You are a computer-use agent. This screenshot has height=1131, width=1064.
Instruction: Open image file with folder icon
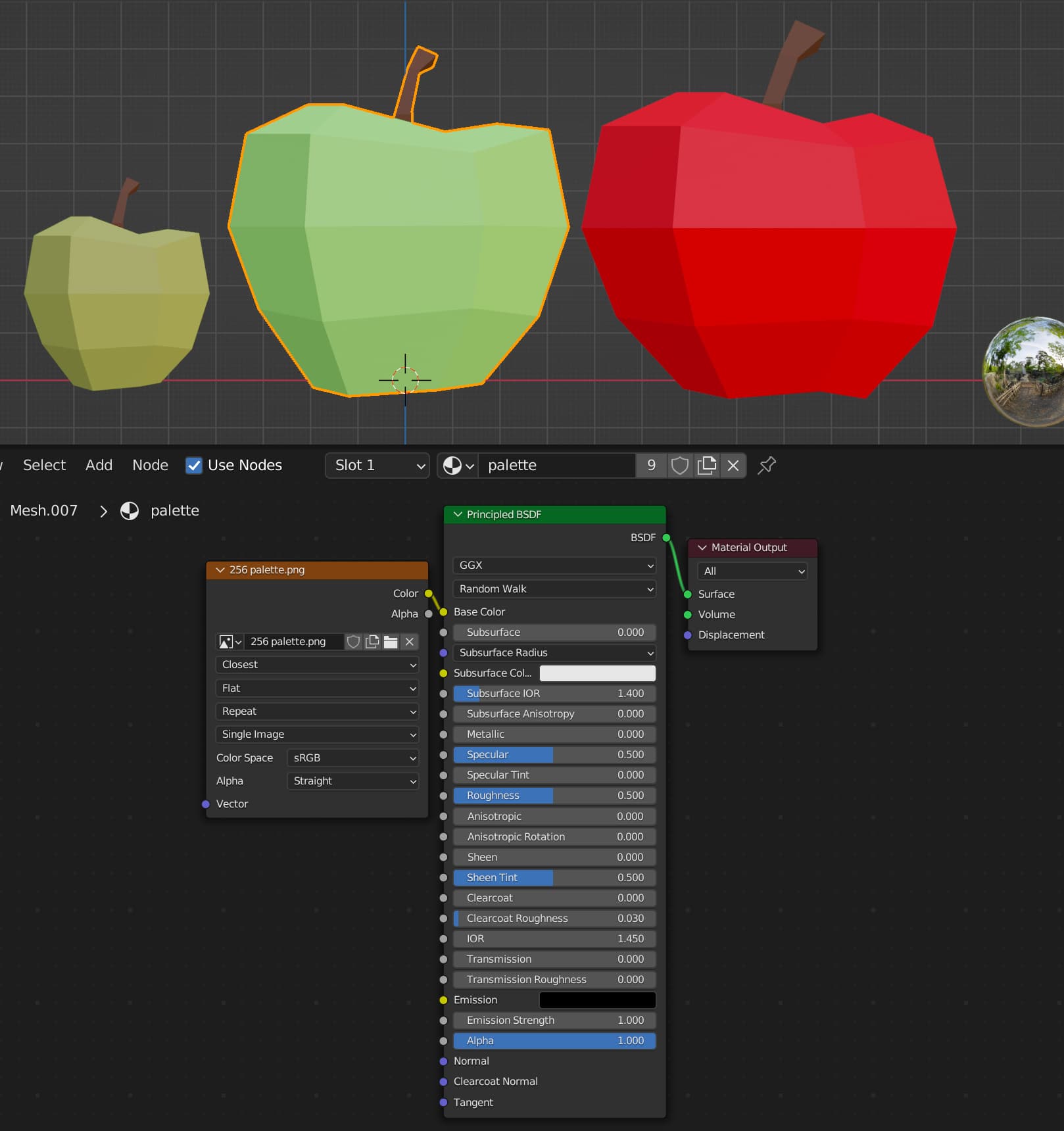[x=391, y=642]
